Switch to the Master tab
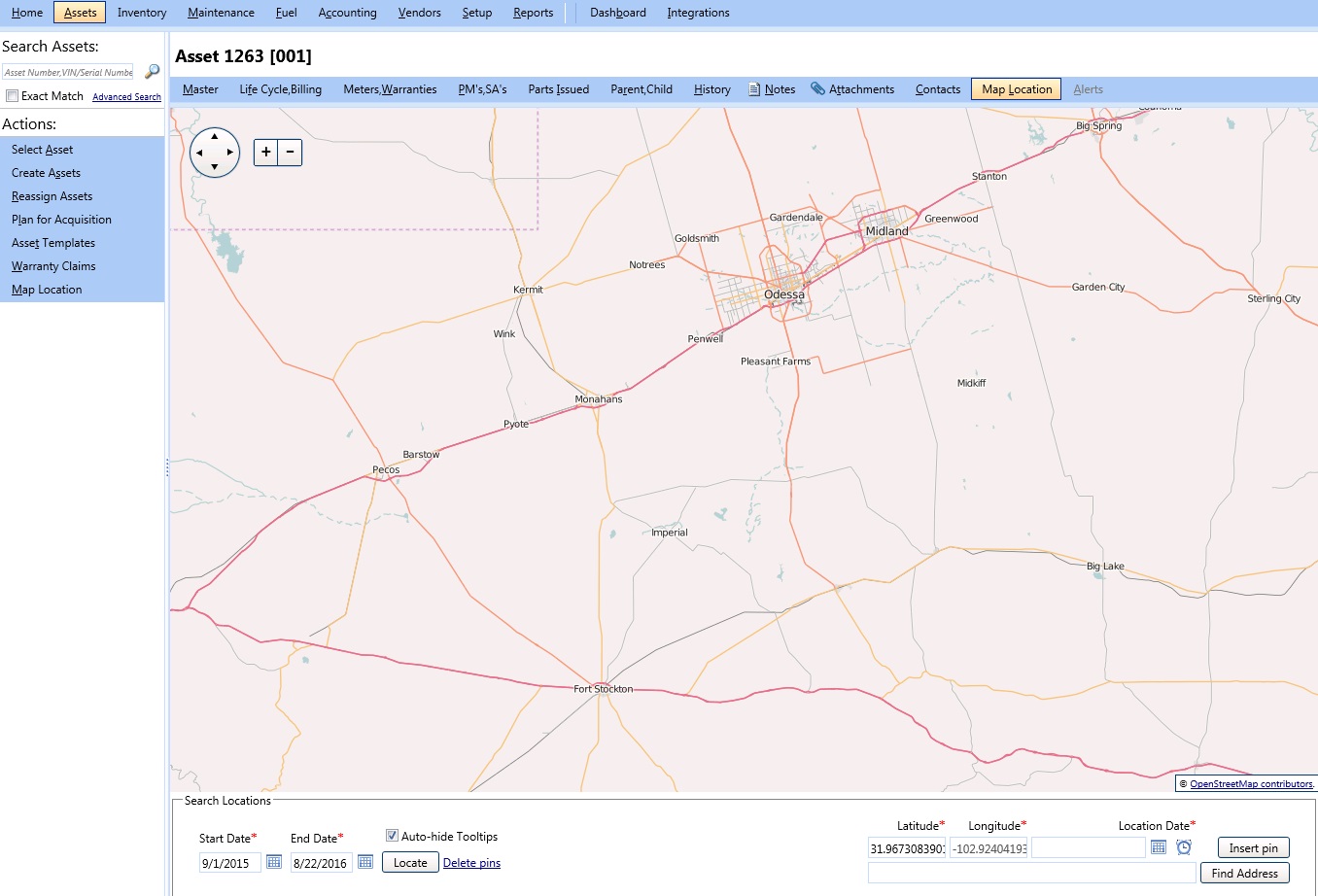The image size is (1318, 896). pos(200,89)
